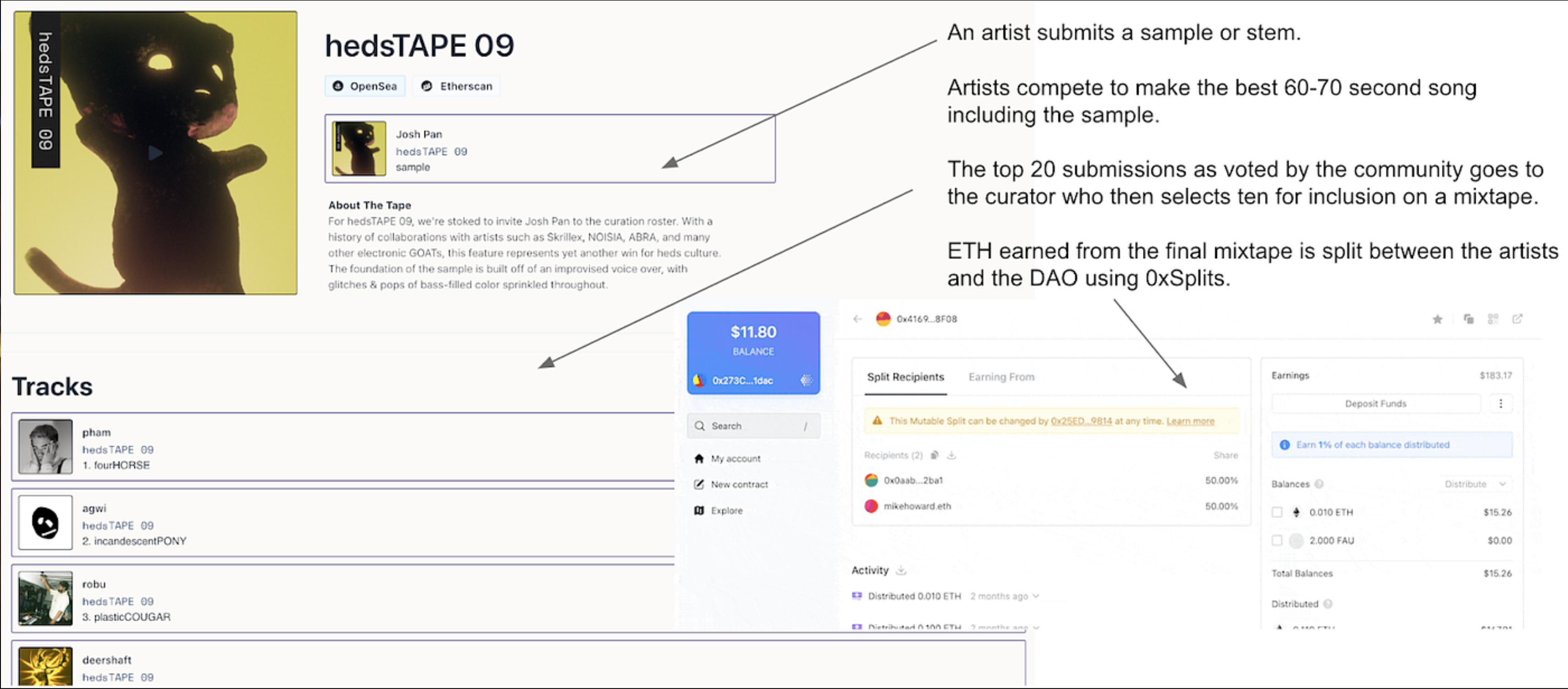Play the hedsTAPE 09 cover artwork
The image size is (1568, 689).
tap(156, 153)
